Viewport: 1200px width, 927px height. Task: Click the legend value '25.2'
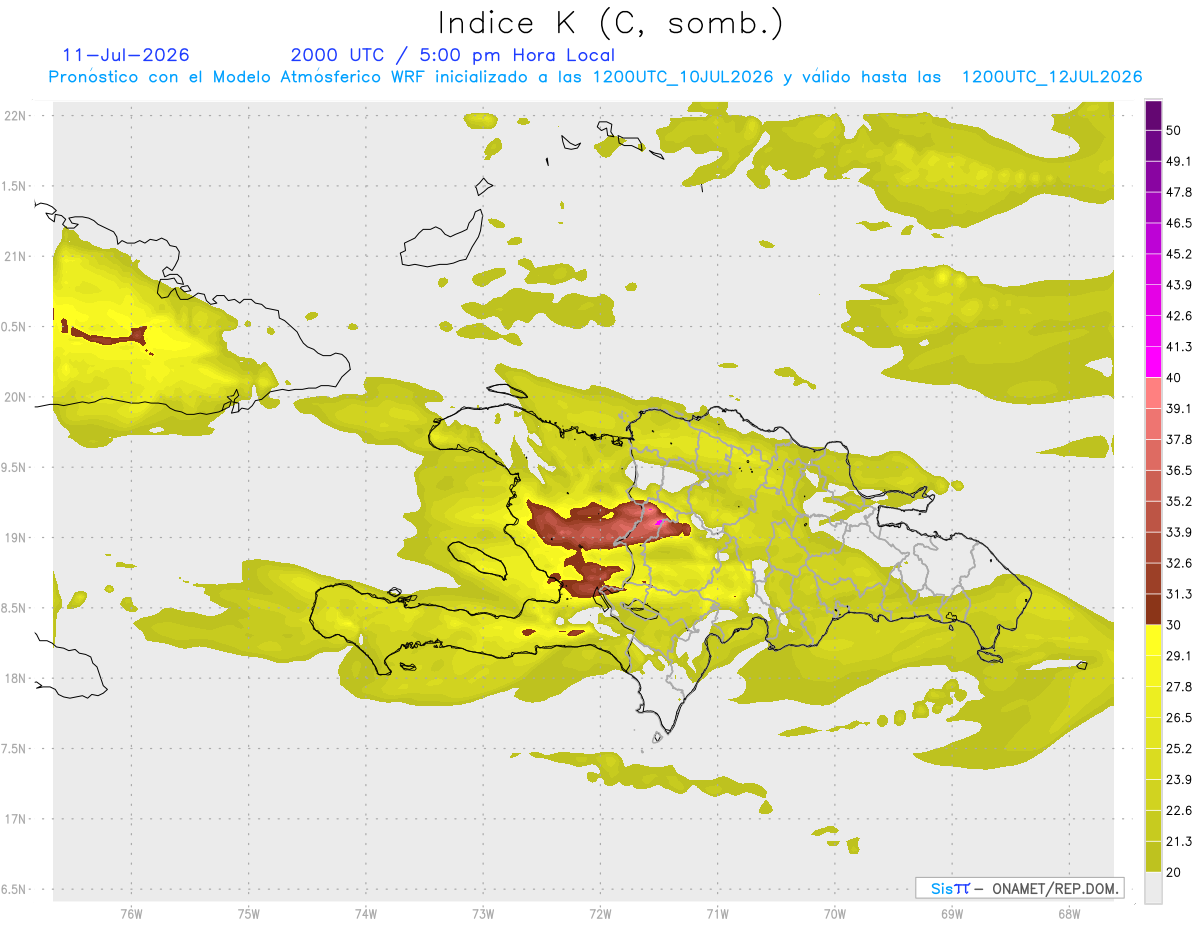pos(1180,748)
